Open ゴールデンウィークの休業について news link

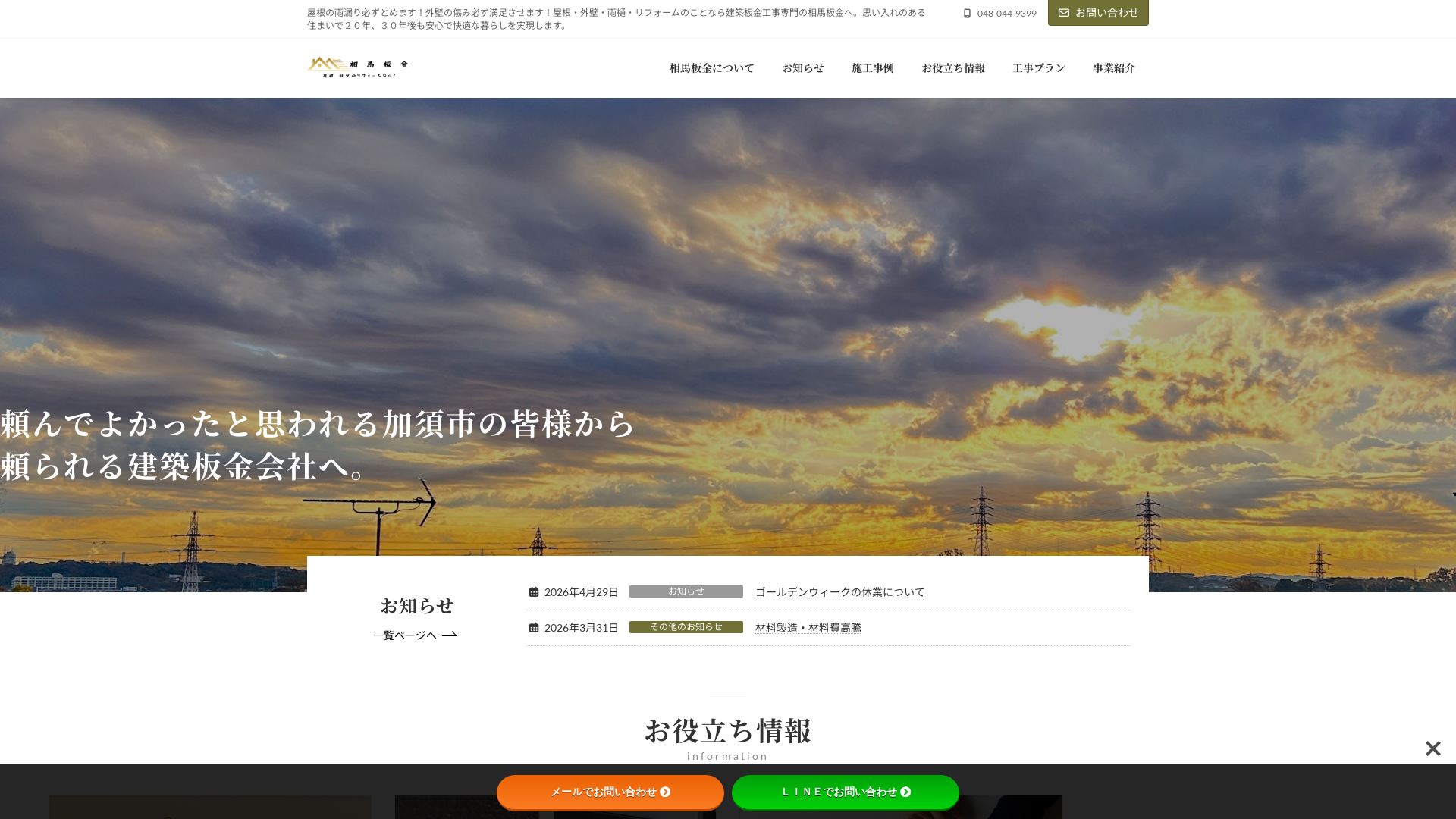839,592
